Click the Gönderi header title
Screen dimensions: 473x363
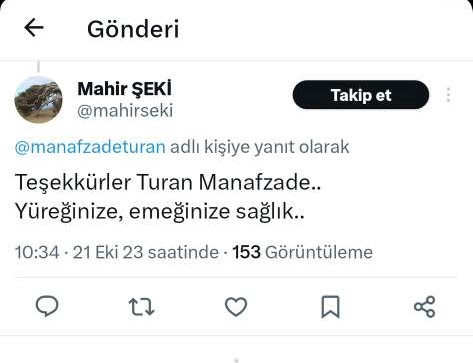[133, 29]
